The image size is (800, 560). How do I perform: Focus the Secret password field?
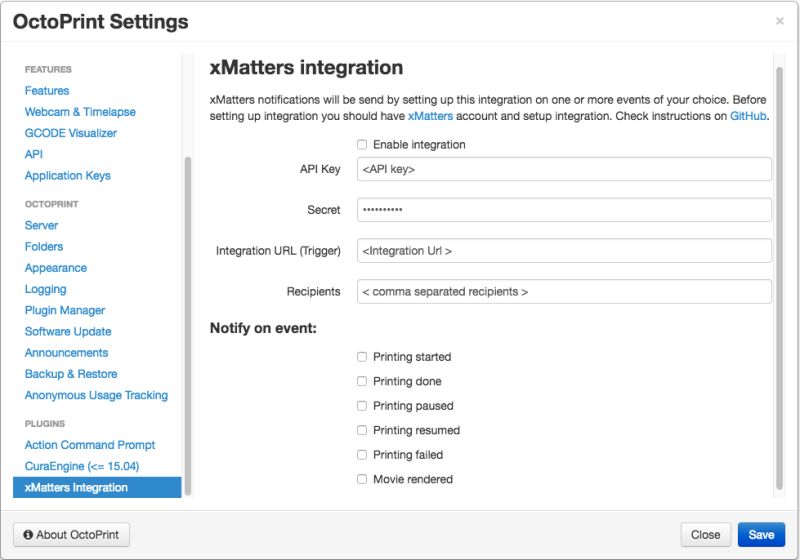564,210
